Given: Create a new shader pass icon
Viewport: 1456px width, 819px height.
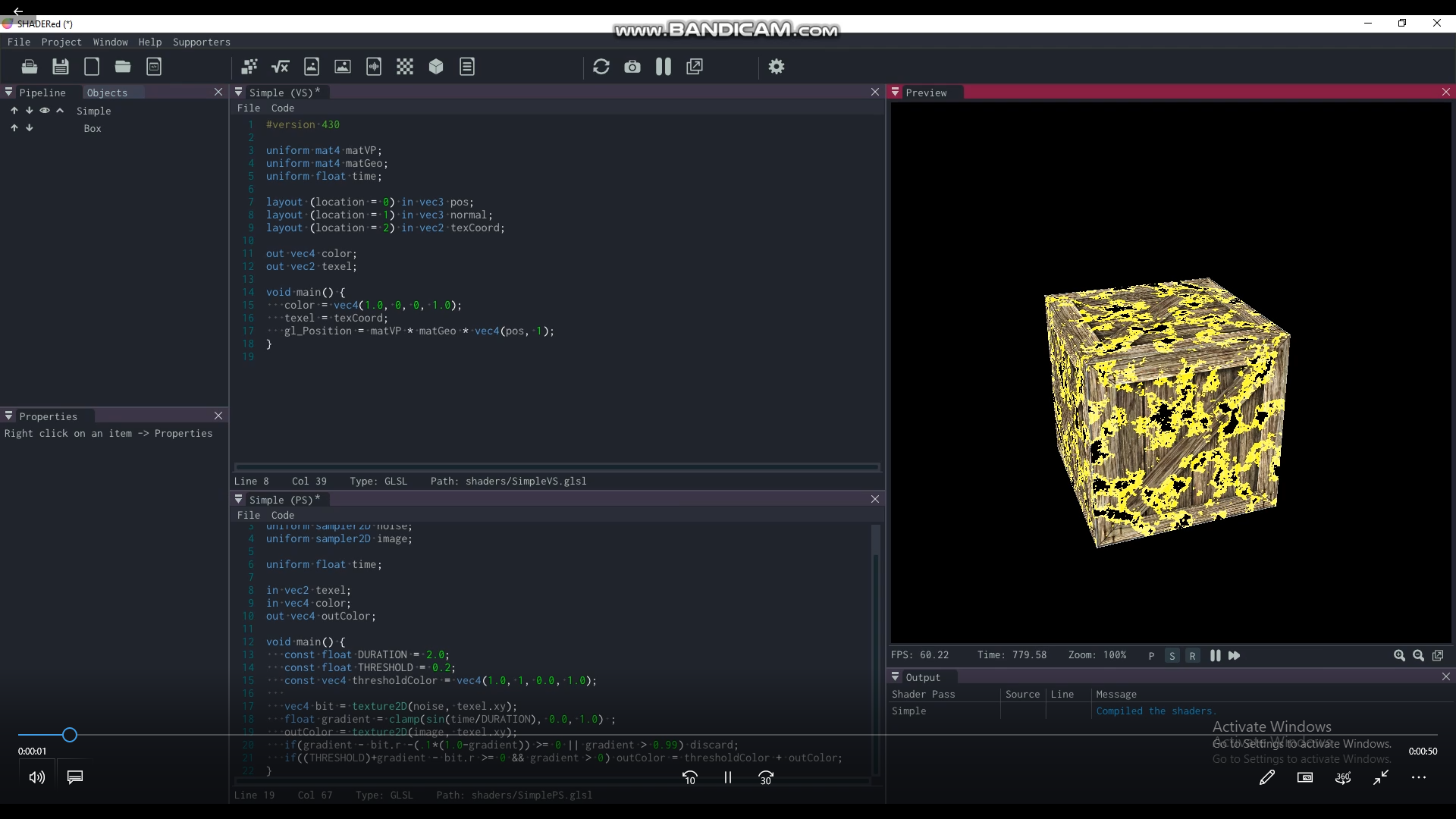Looking at the screenshot, I should (249, 67).
